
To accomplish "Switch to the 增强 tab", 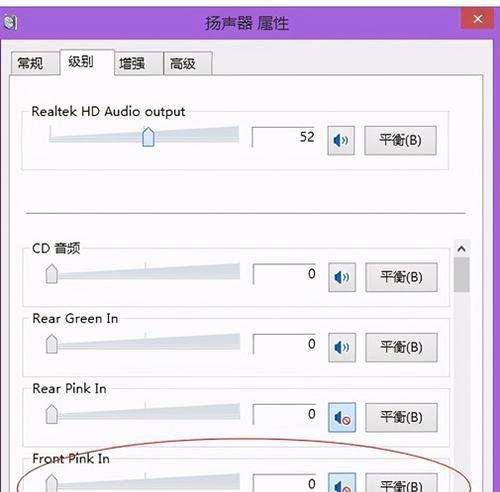I will pyautogui.click(x=139, y=63).
